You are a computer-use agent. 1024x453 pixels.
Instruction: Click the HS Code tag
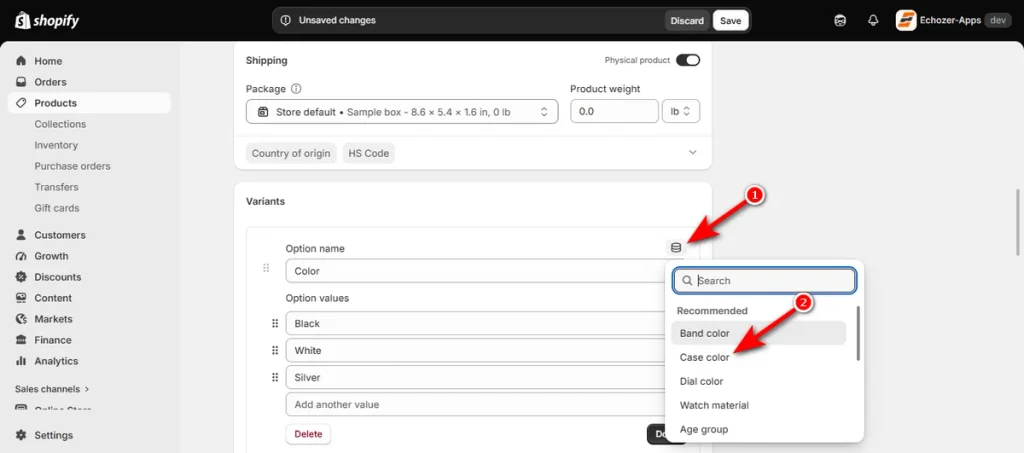click(x=368, y=153)
